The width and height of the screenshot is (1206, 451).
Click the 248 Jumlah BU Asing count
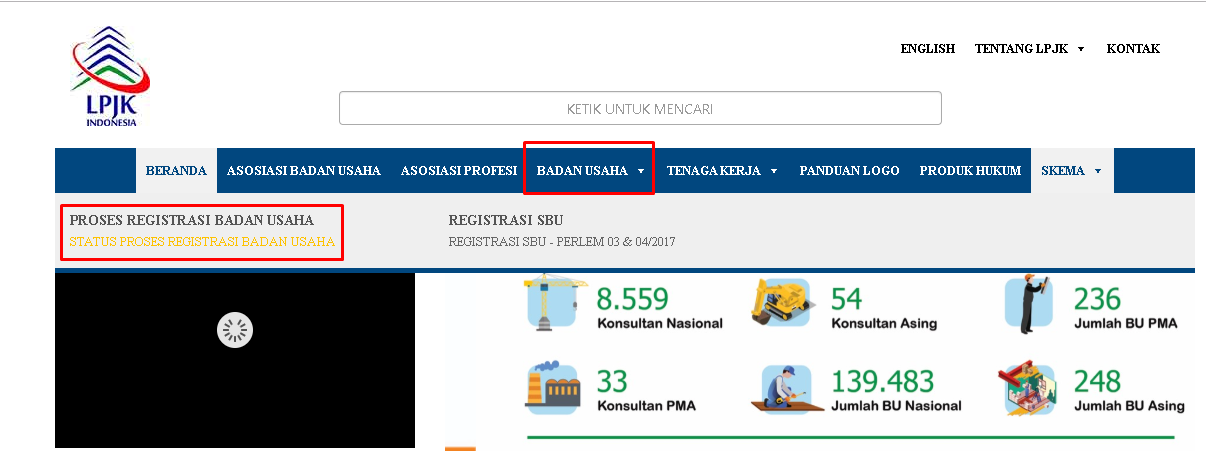coord(1097,381)
